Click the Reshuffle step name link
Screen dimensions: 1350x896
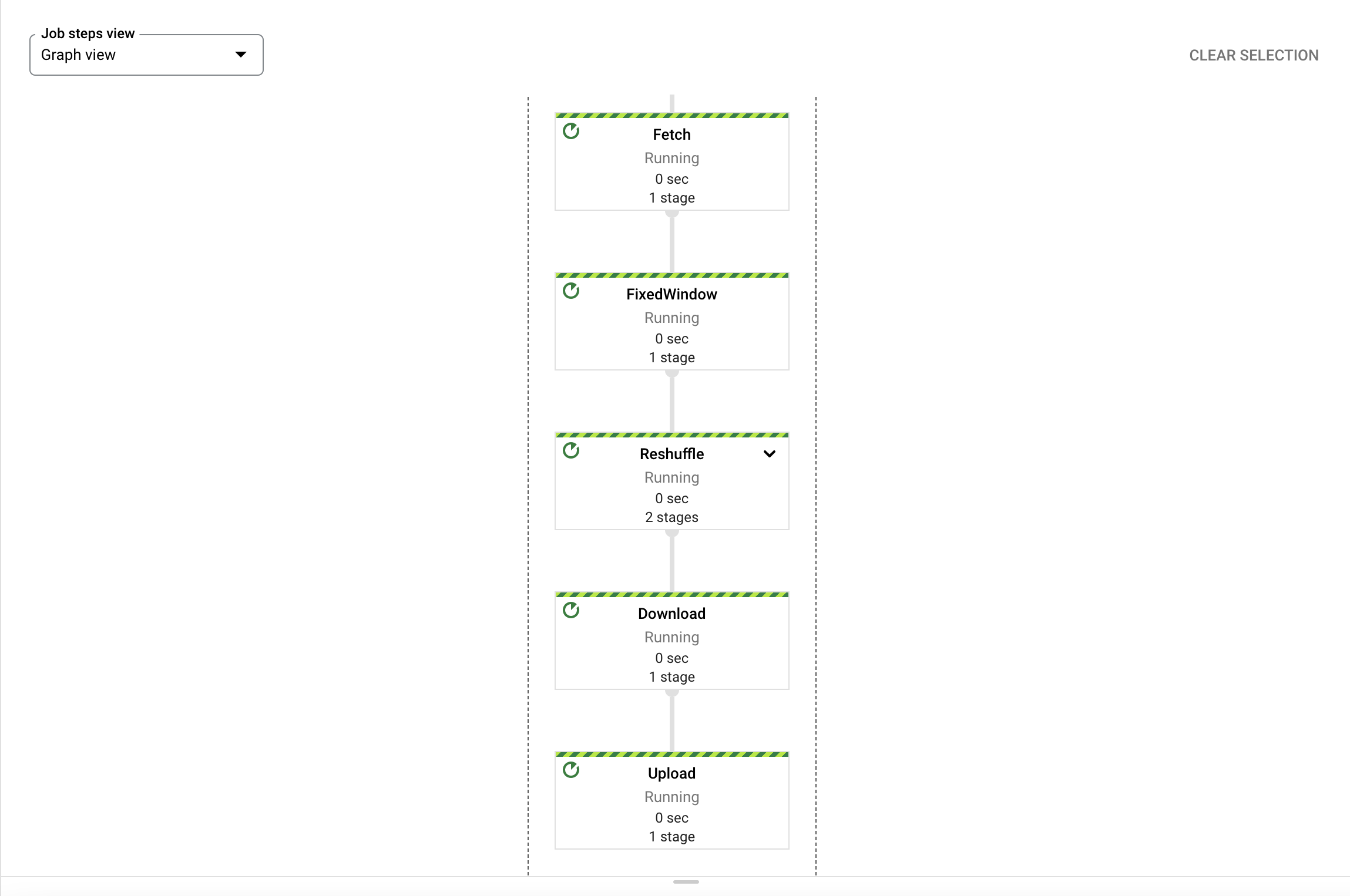tap(671, 453)
